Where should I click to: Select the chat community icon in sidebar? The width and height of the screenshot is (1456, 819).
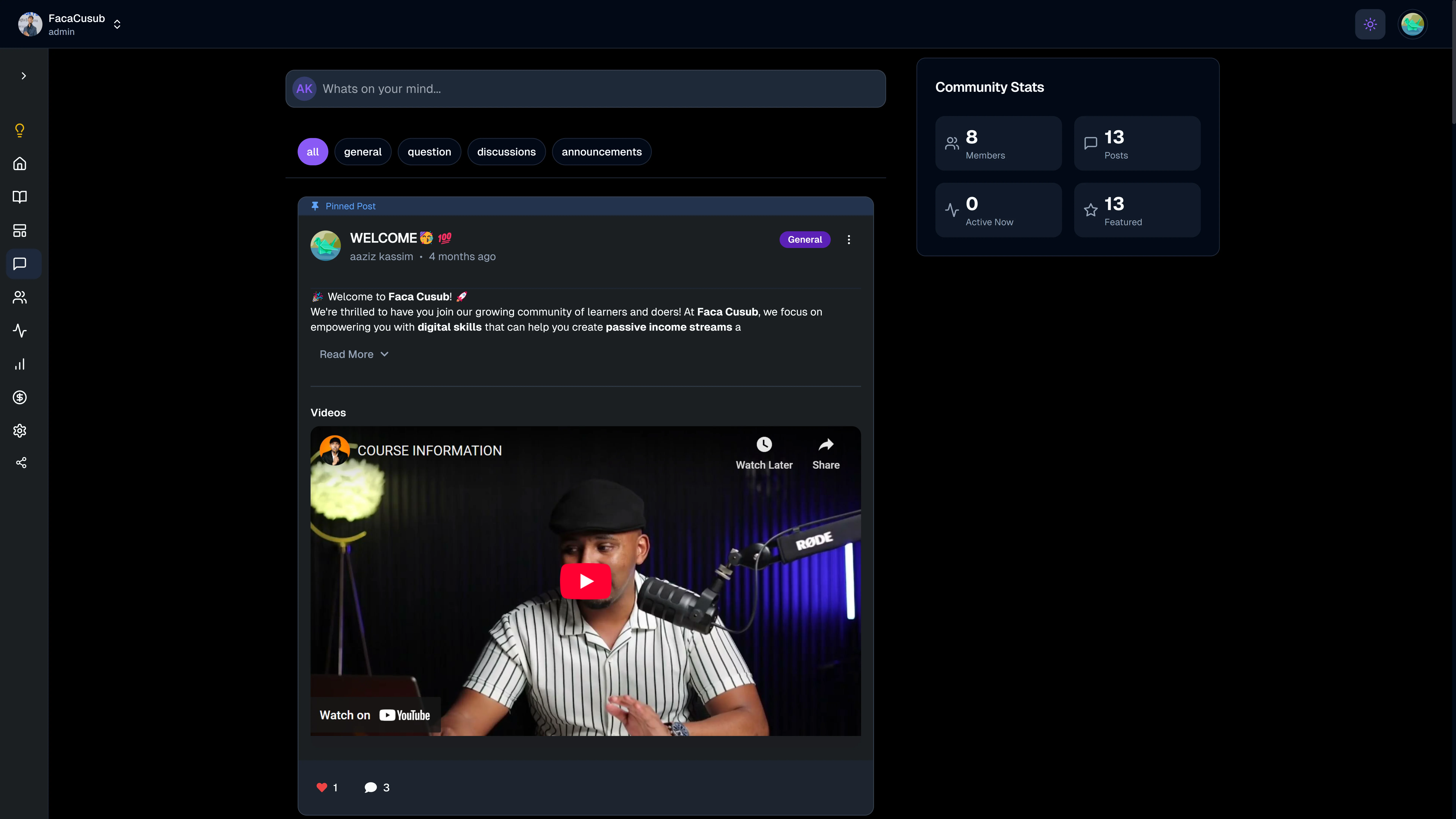24,264
